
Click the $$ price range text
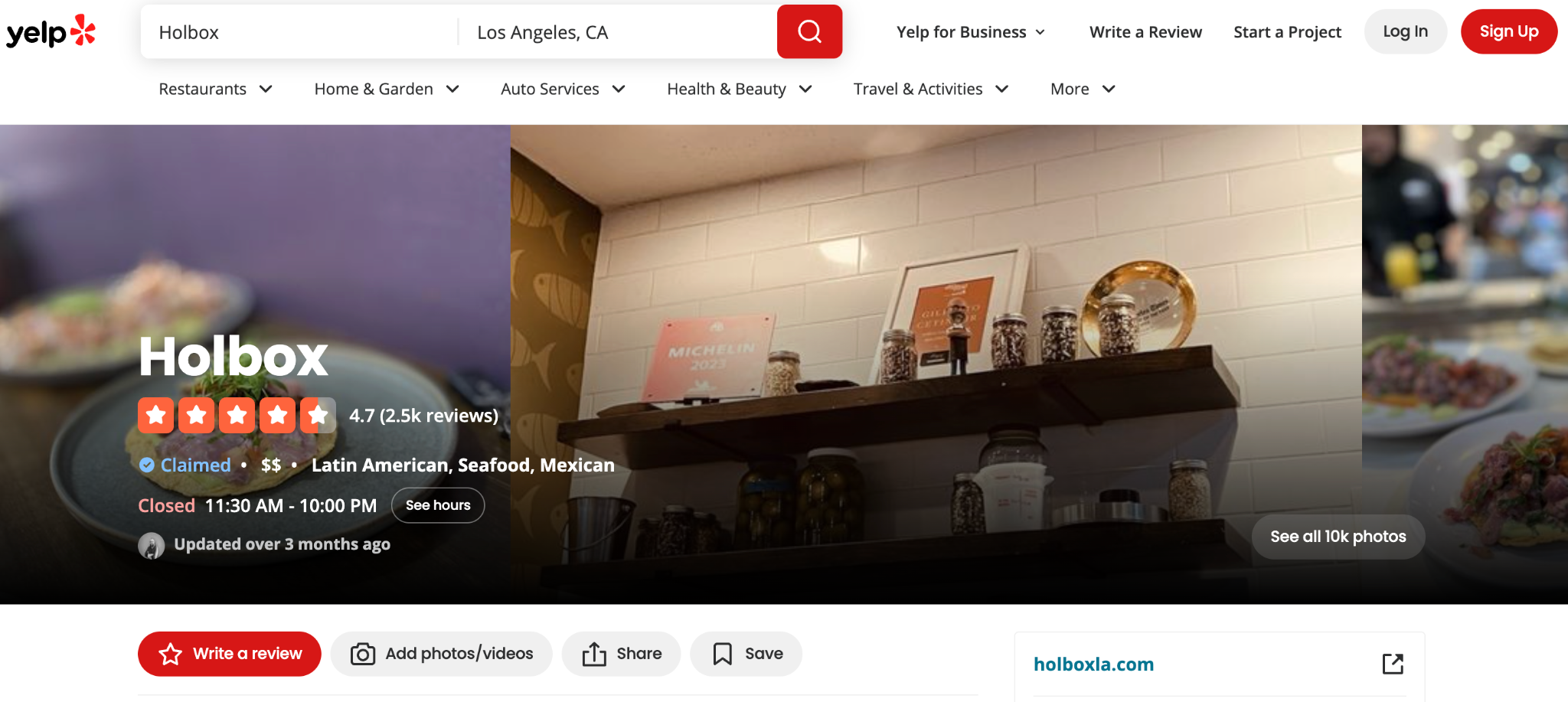[x=271, y=465]
